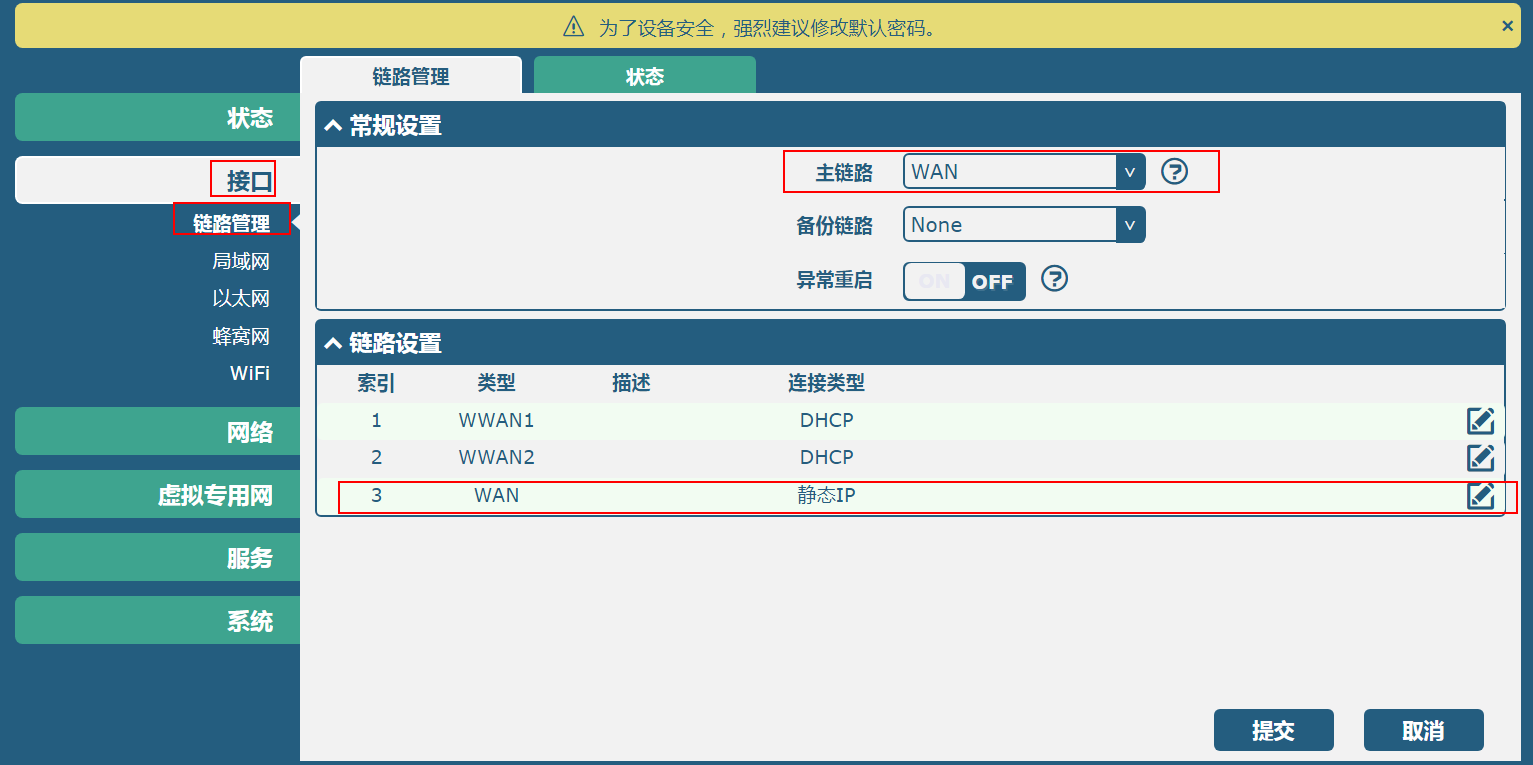
Task: Toggle the 异常重启 ON/OFF switch
Action: [x=964, y=282]
